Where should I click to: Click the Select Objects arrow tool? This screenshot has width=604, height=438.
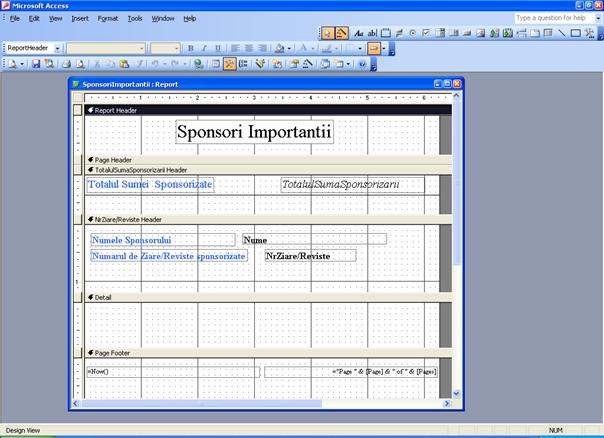pyautogui.click(x=328, y=33)
